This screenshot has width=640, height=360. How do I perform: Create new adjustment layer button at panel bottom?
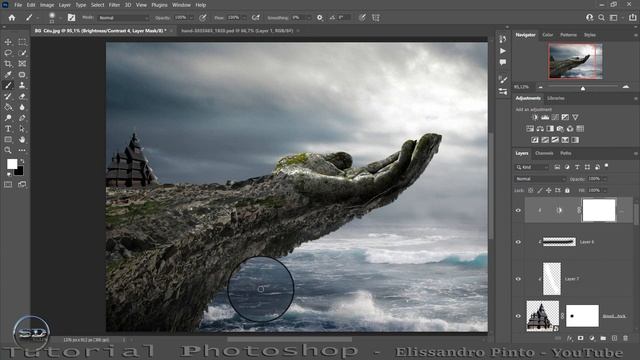[x=592, y=338]
